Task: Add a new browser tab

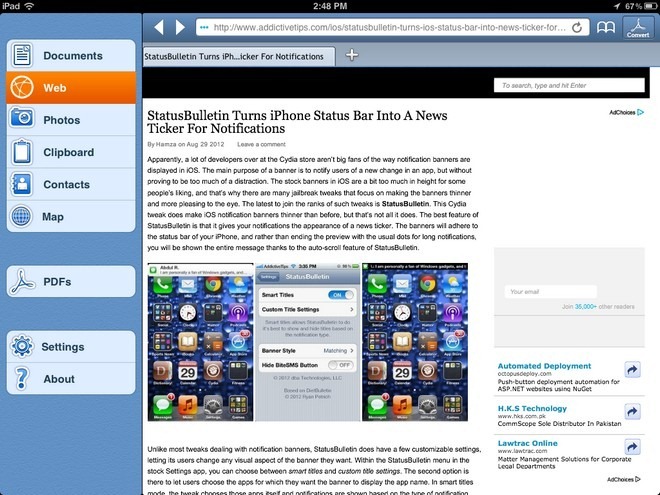Action: click(x=352, y=55)
